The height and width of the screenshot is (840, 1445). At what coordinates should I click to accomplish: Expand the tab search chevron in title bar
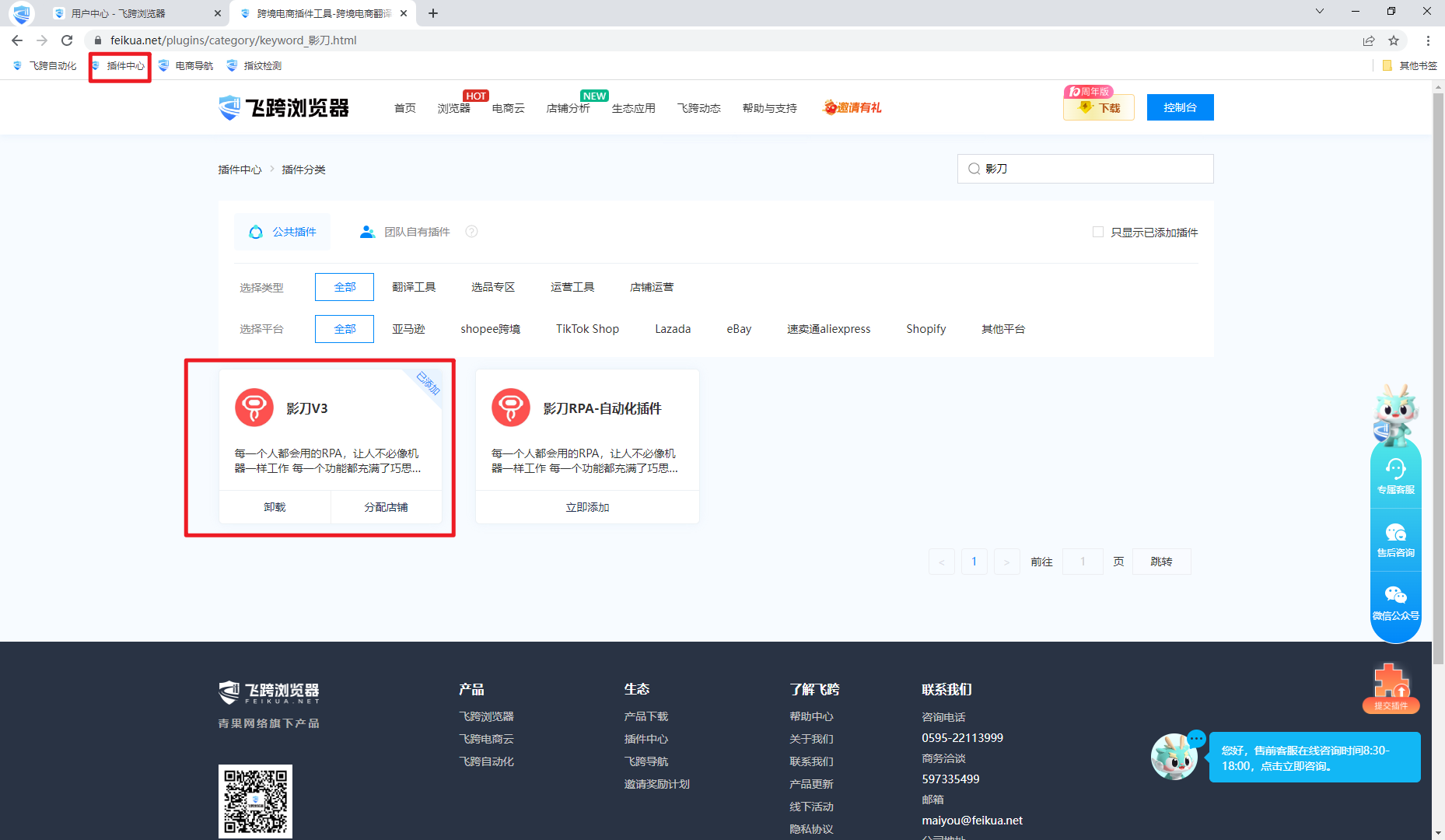coord(1320,12)
